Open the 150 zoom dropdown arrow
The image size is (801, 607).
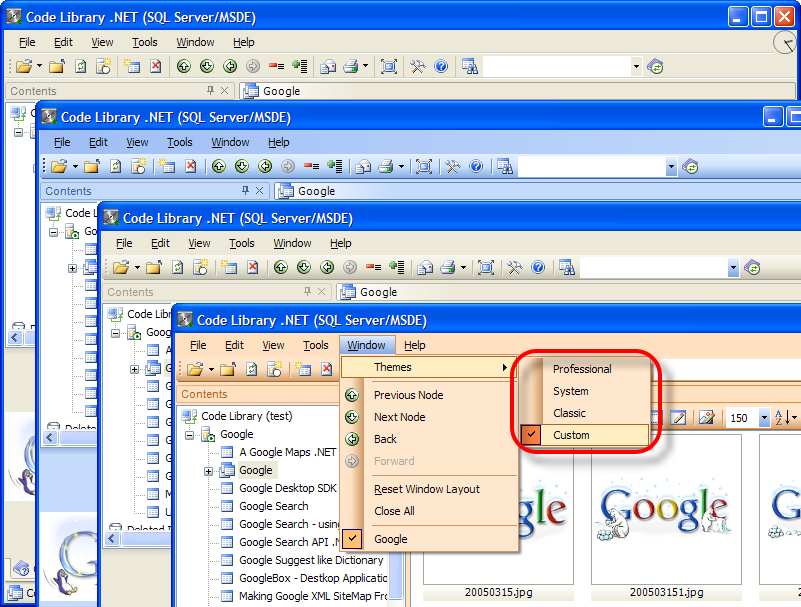(764, 418)
